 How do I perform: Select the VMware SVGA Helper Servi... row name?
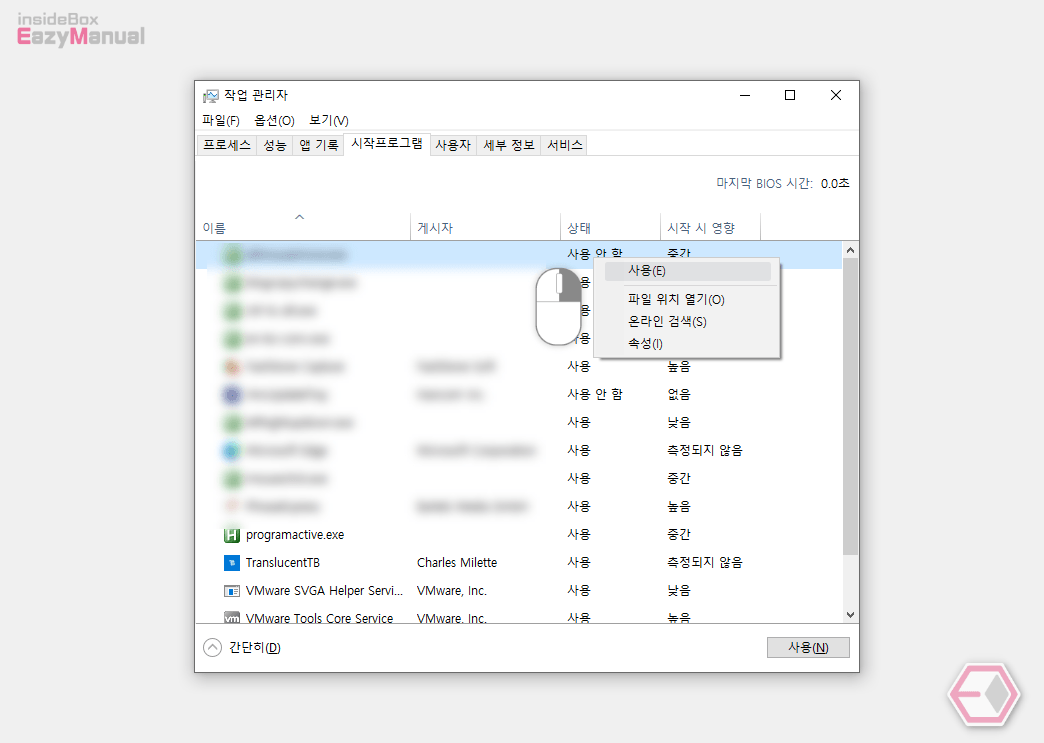(x=324, y=591)
